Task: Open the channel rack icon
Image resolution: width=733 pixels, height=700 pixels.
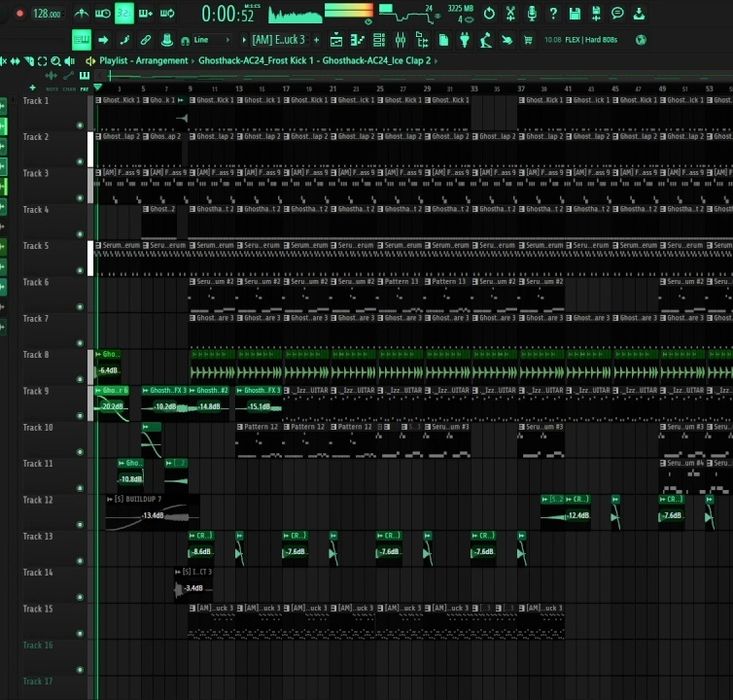Action: pos(379,40)
